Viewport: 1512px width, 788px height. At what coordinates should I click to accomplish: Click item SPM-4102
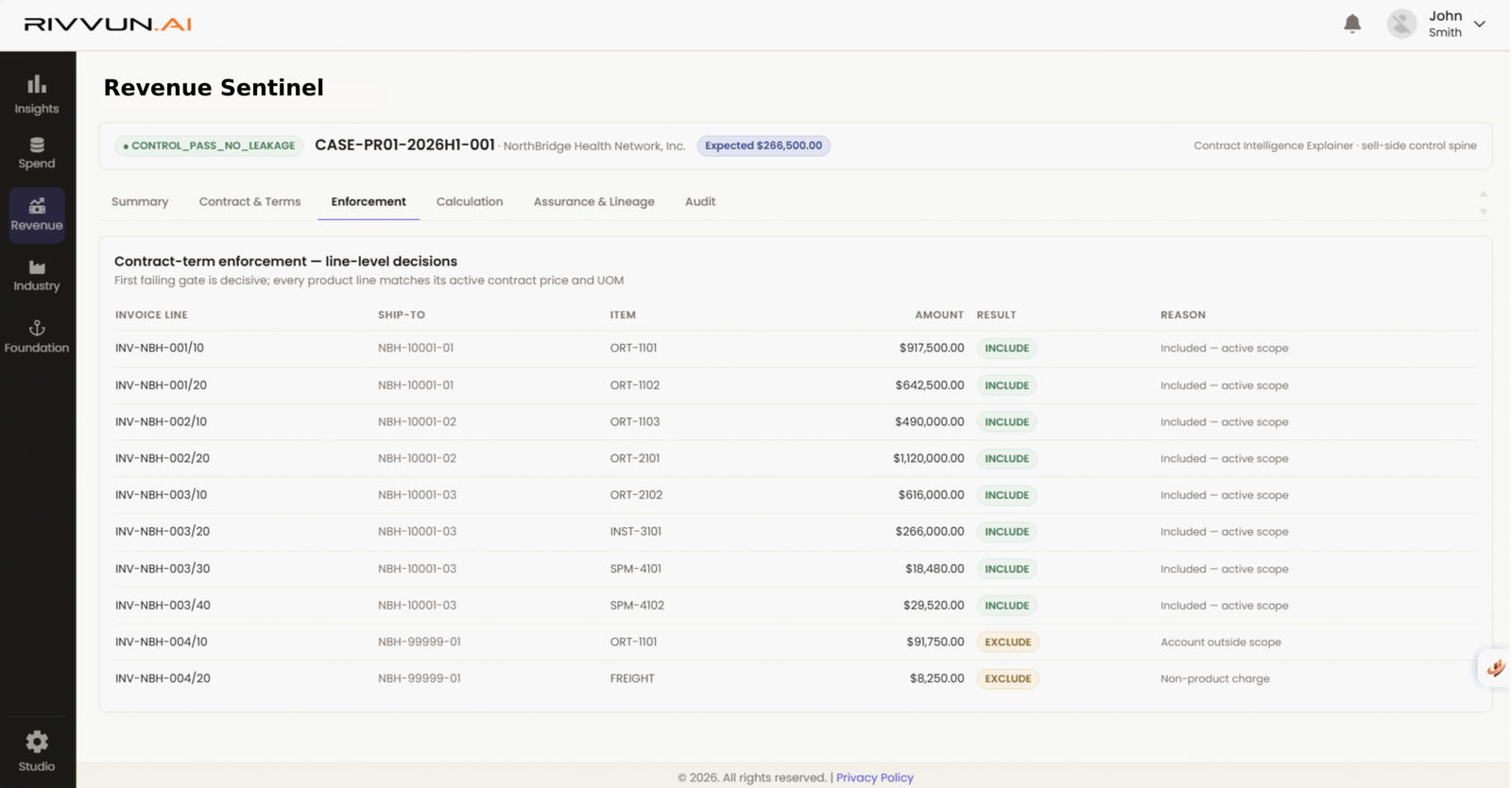point(637,605)
